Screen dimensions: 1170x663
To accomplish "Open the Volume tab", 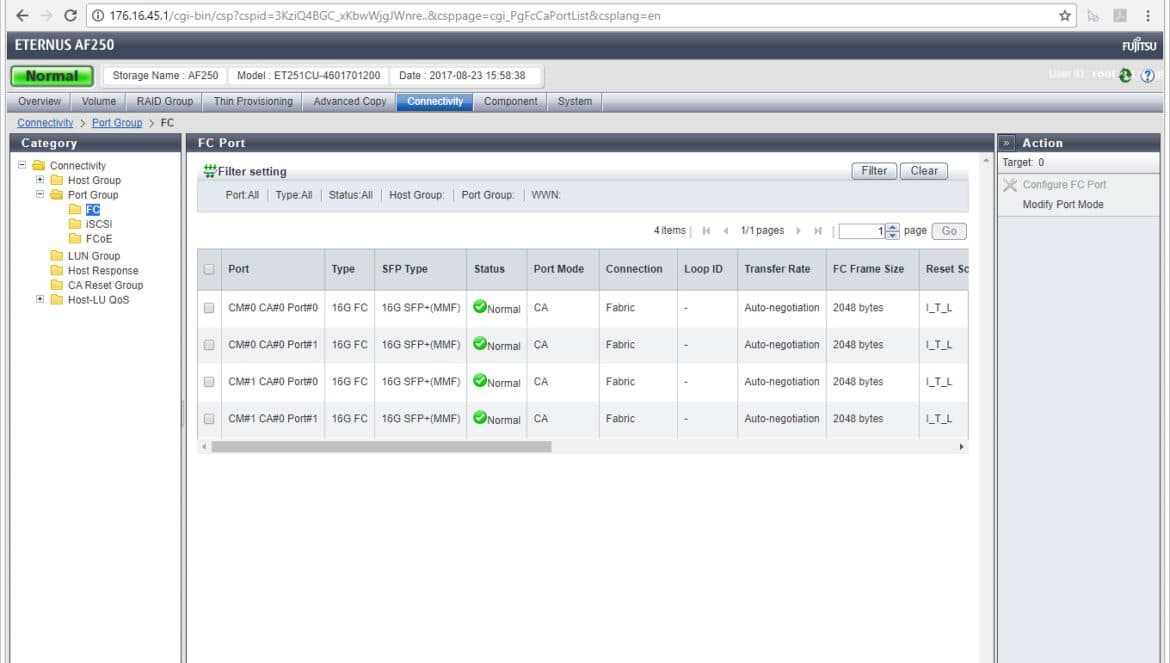I will pyautogui.click(x=98, y=101).
